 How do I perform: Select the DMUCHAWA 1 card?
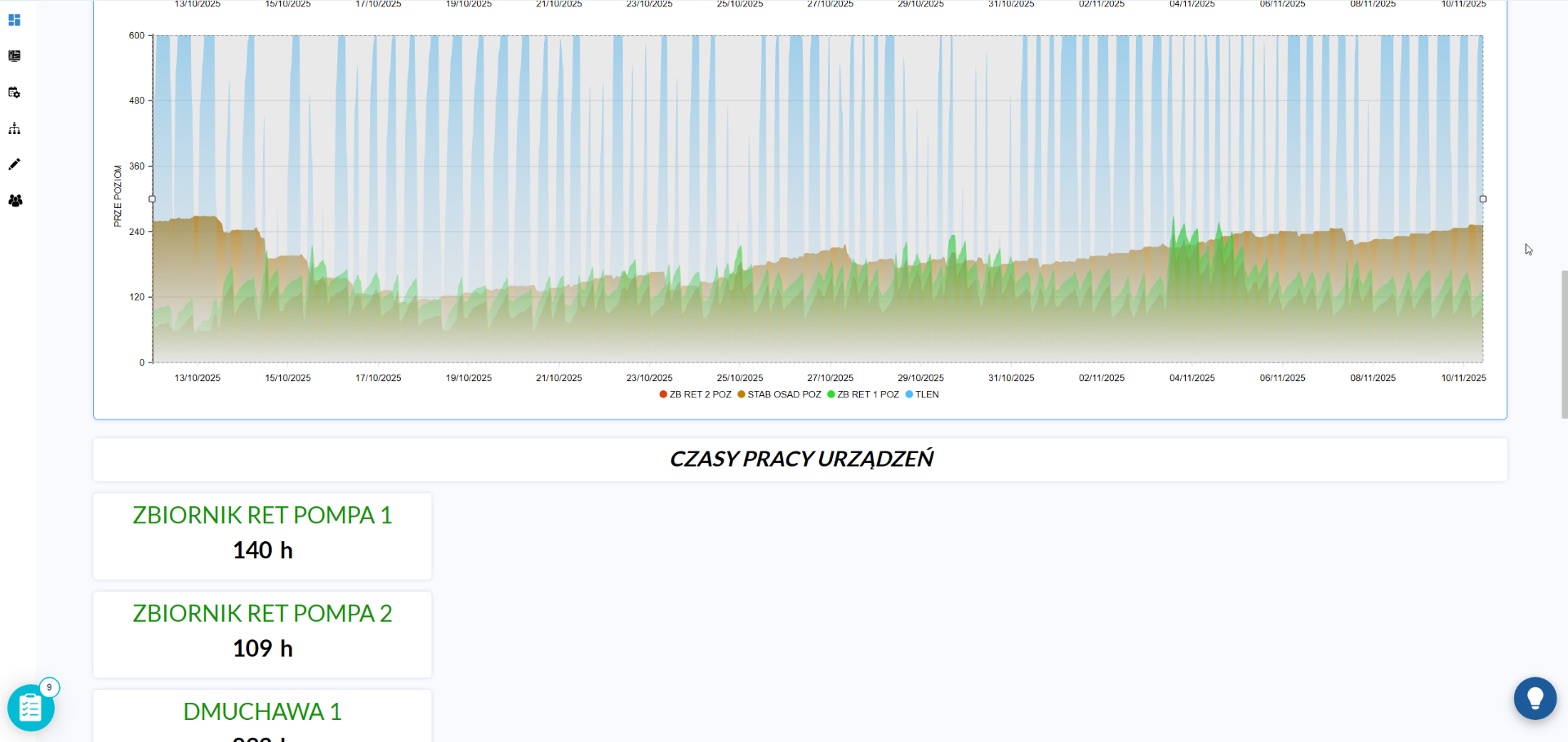(x=262, y=715)
